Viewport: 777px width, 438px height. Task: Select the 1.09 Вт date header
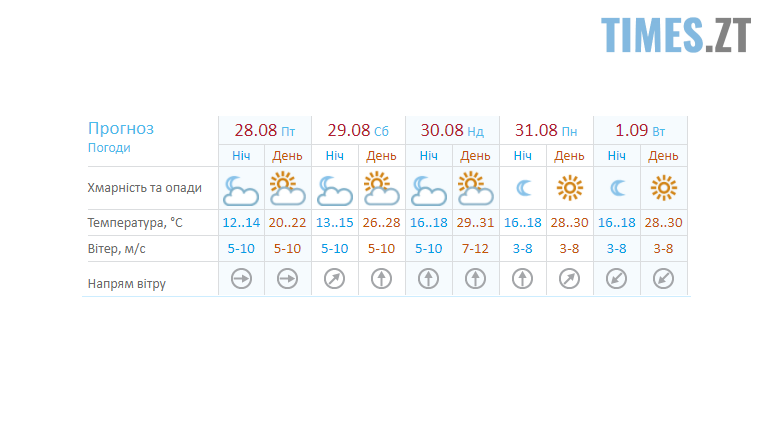click(x=640, y=131)
